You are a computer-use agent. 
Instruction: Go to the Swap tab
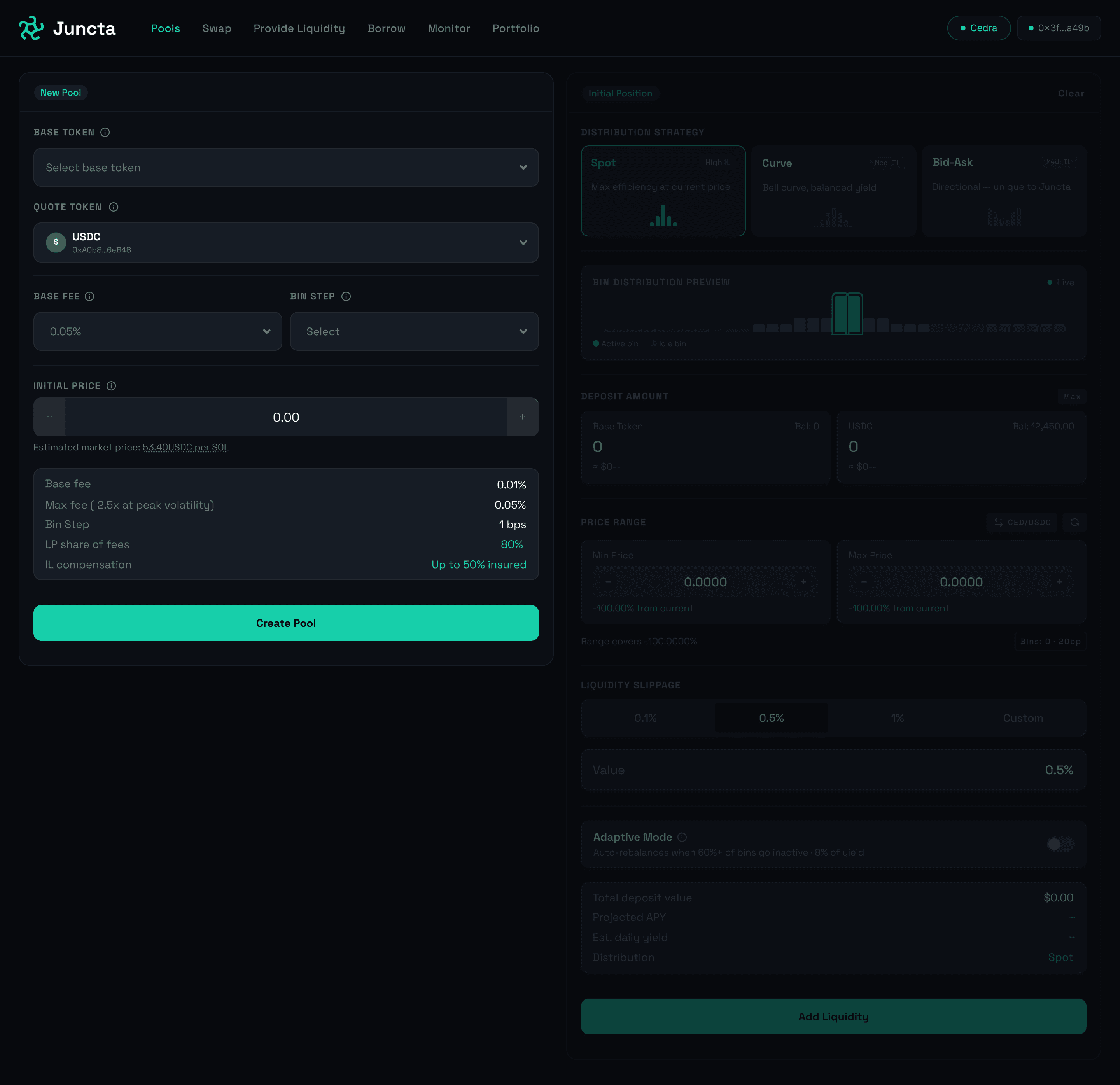click(x=217, y=28)
